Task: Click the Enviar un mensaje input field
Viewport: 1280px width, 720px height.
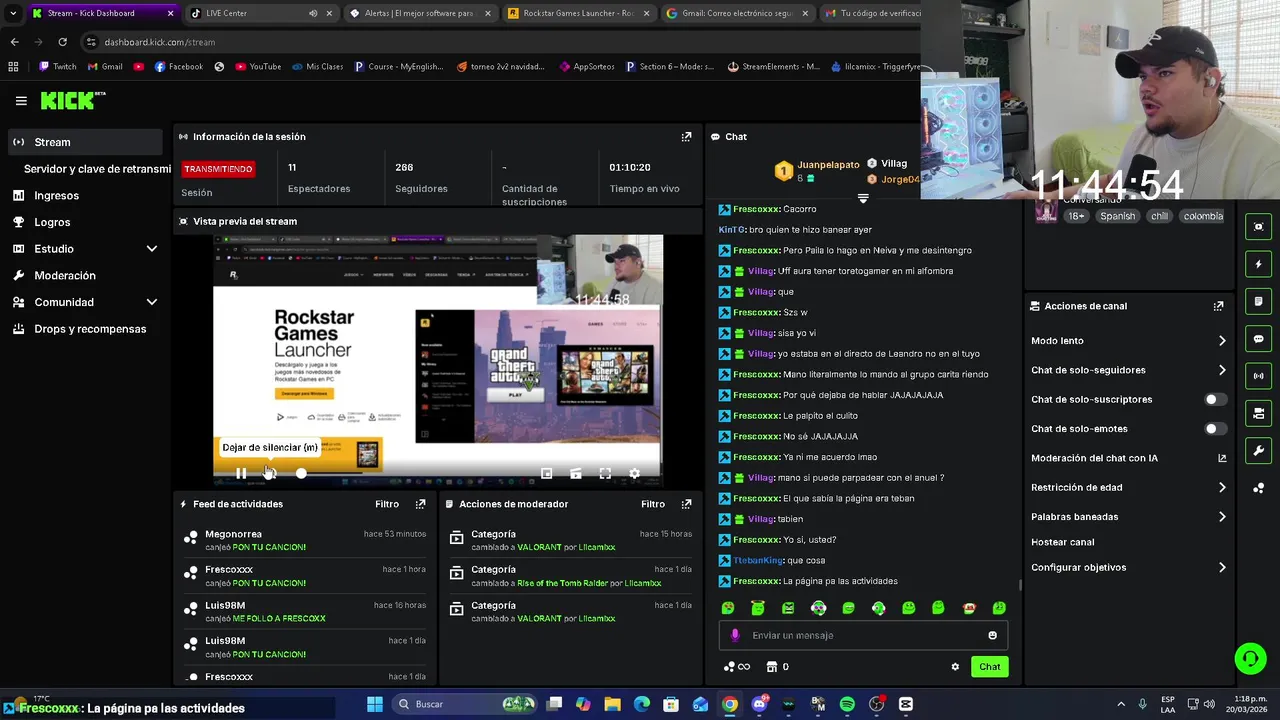Action: [862, 635]
